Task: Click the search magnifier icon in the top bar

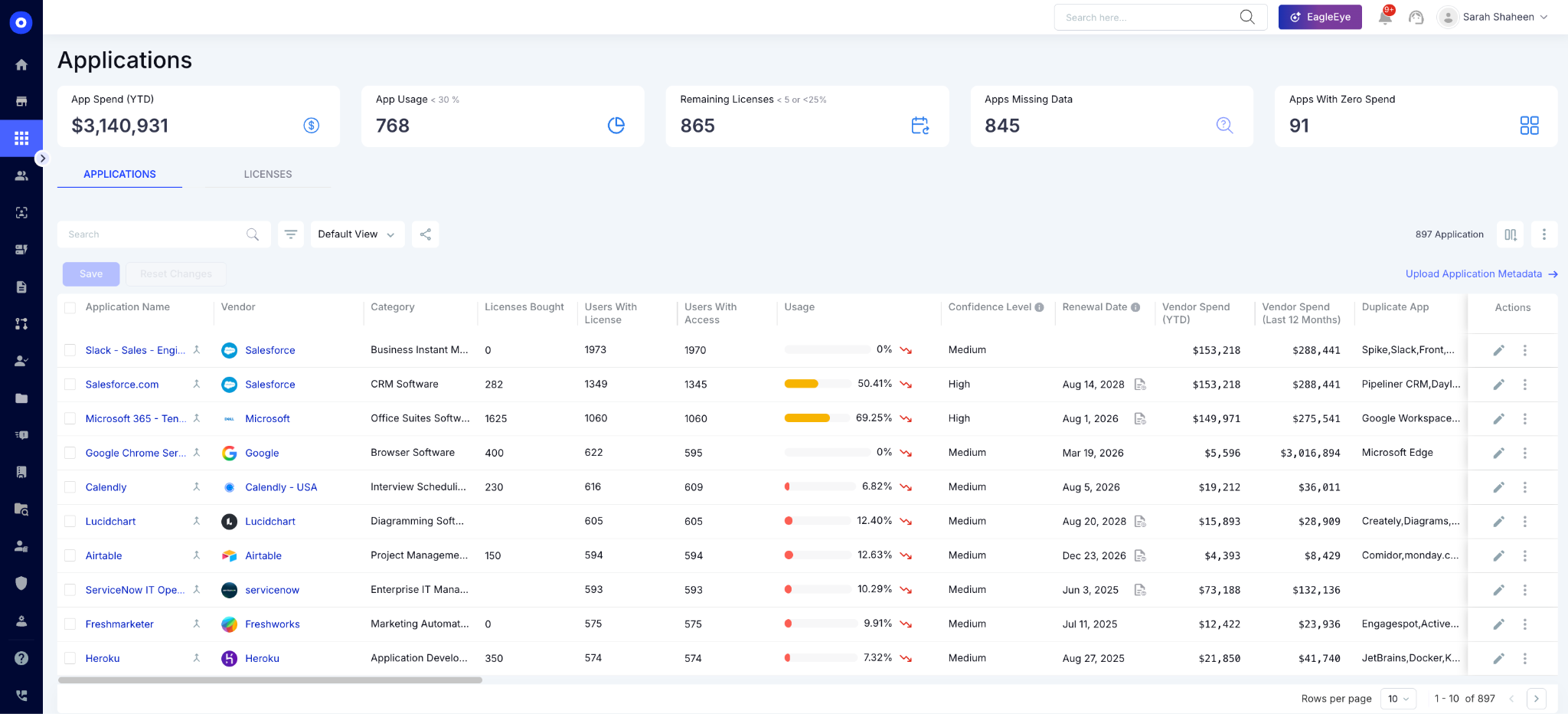Action: [1247, 17]
